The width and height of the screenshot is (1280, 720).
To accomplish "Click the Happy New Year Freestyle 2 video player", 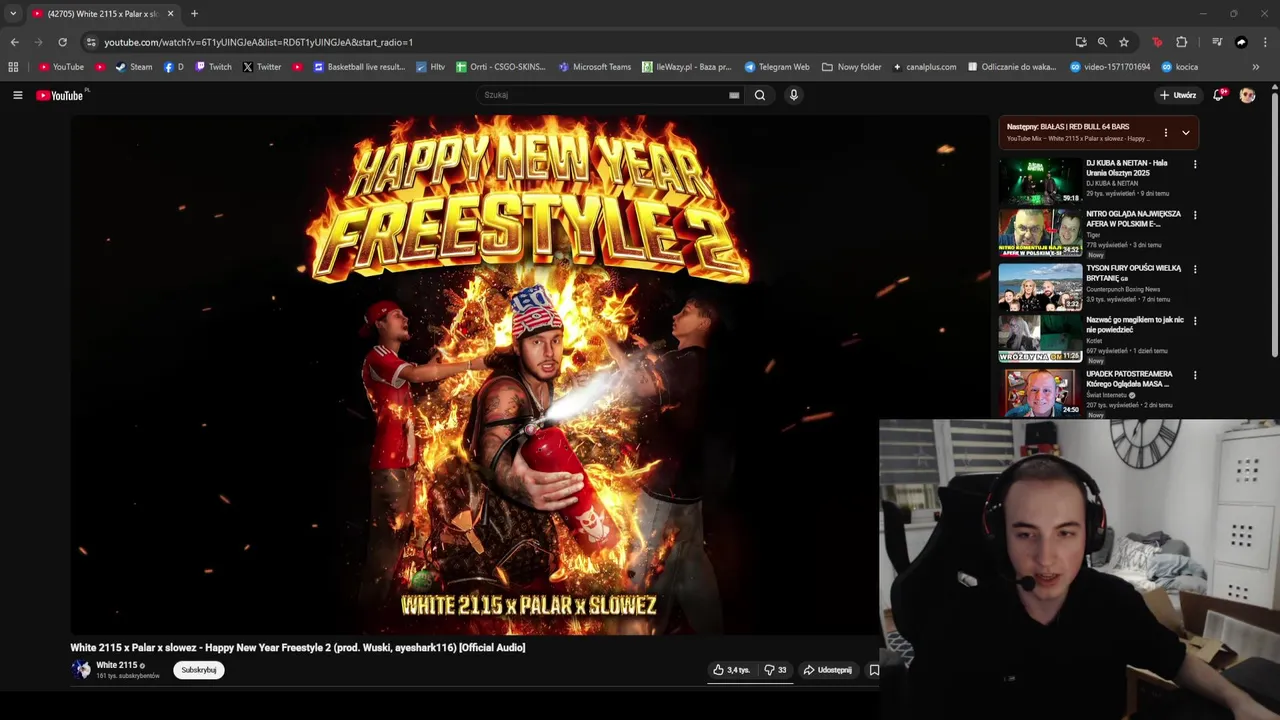I will tap(529, 375).
